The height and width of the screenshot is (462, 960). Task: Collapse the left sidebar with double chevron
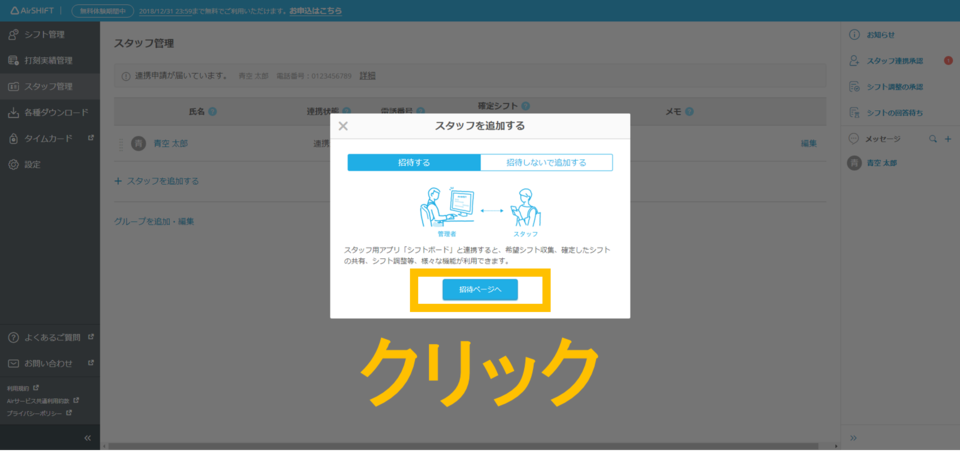87,438
